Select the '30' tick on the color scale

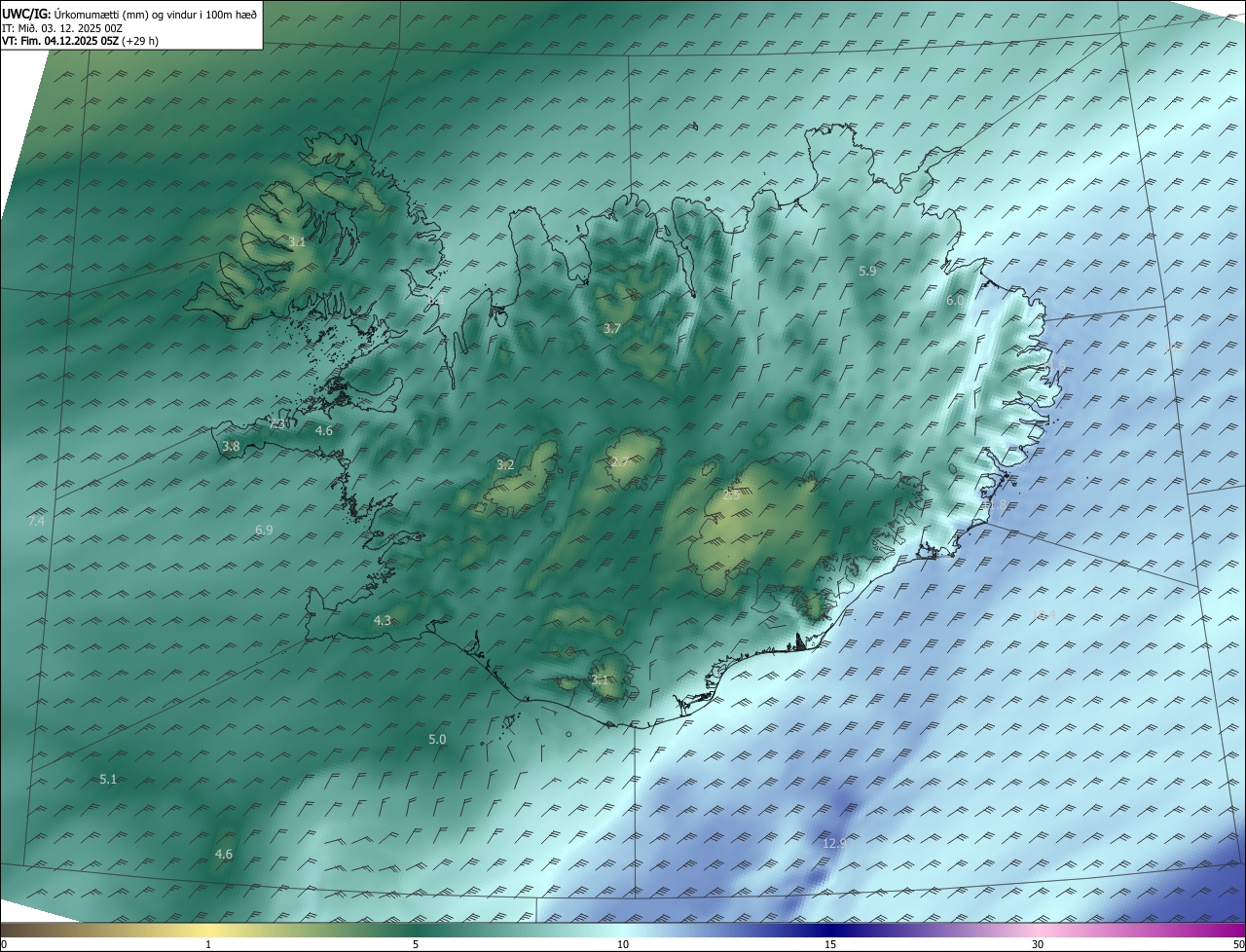(x=1038, y=944)
